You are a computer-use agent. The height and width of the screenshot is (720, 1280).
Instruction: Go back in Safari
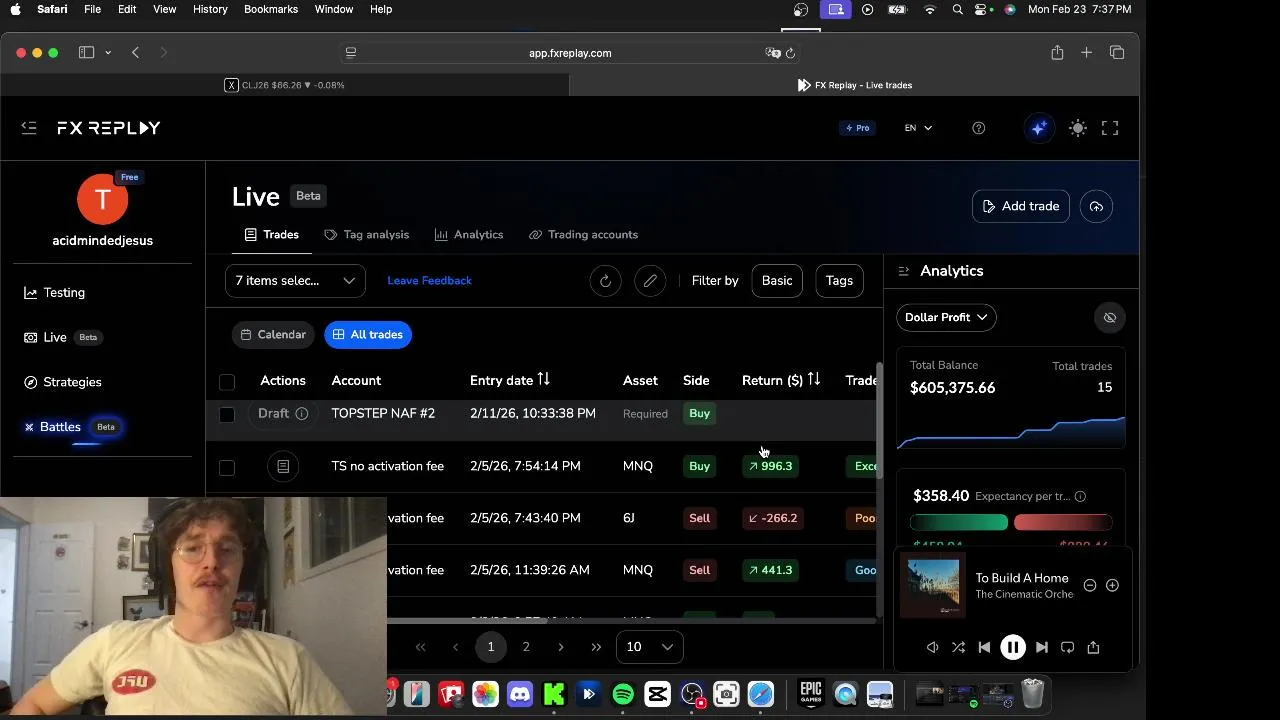(135, 53)
